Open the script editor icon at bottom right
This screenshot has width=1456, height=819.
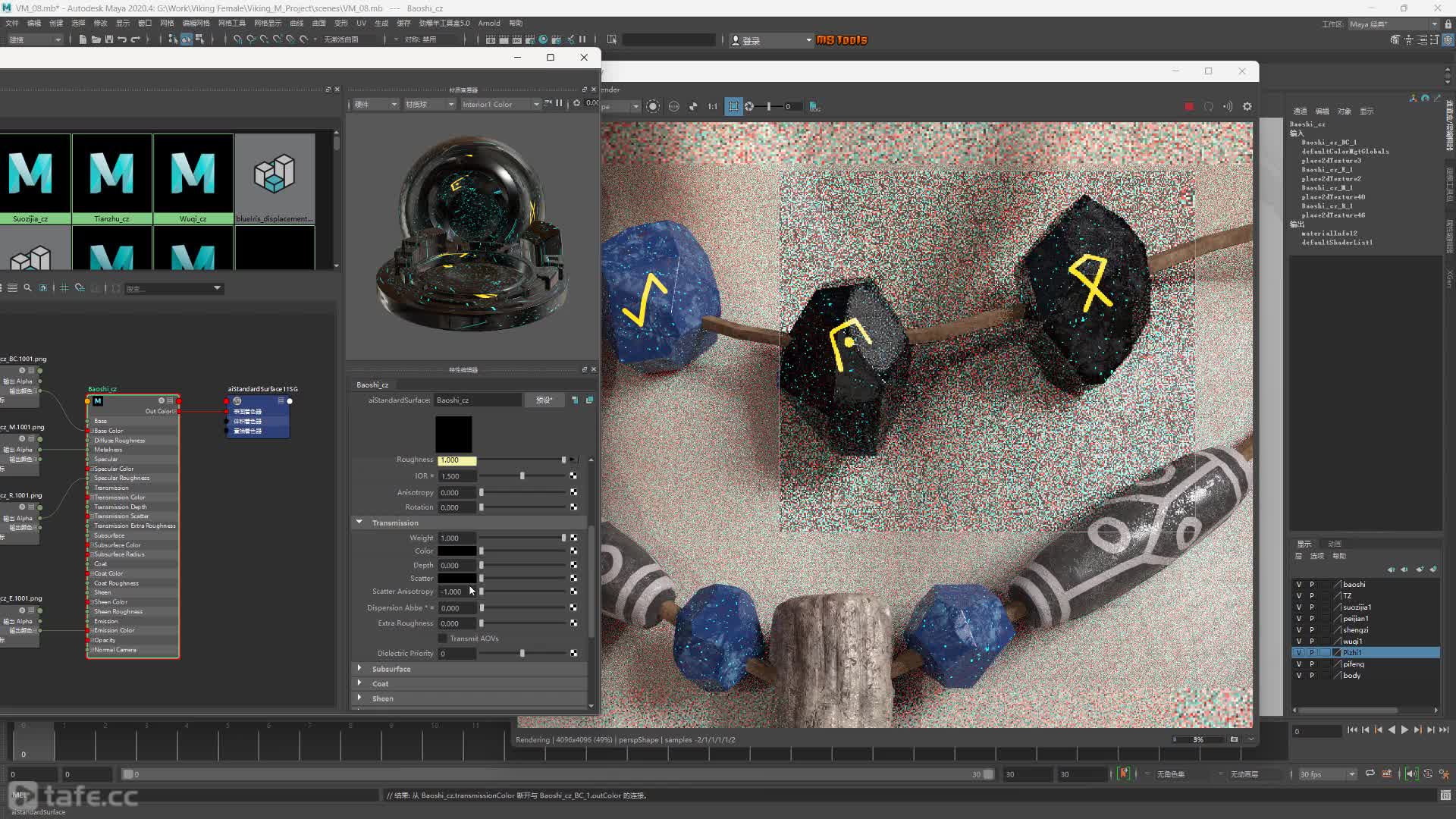1445,795
